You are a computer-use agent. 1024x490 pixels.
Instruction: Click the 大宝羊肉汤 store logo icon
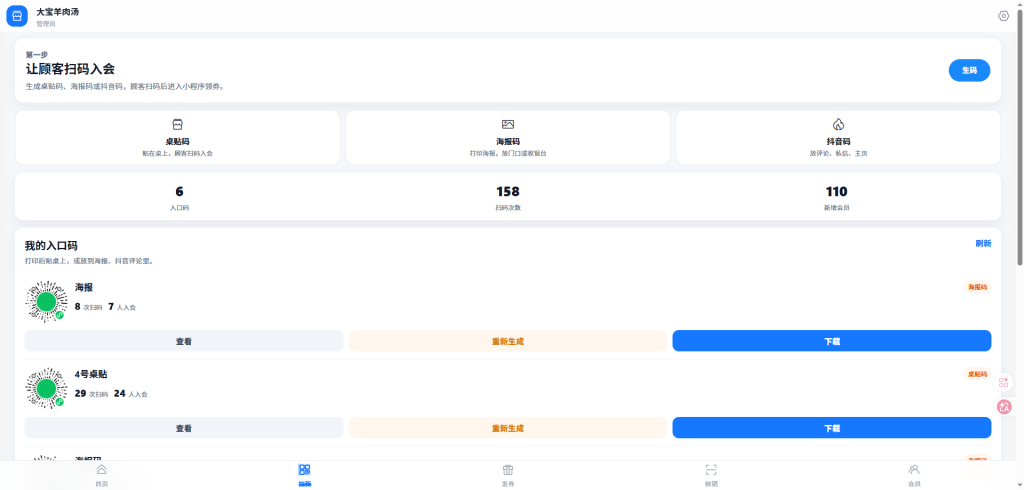(x=17, y=16)
